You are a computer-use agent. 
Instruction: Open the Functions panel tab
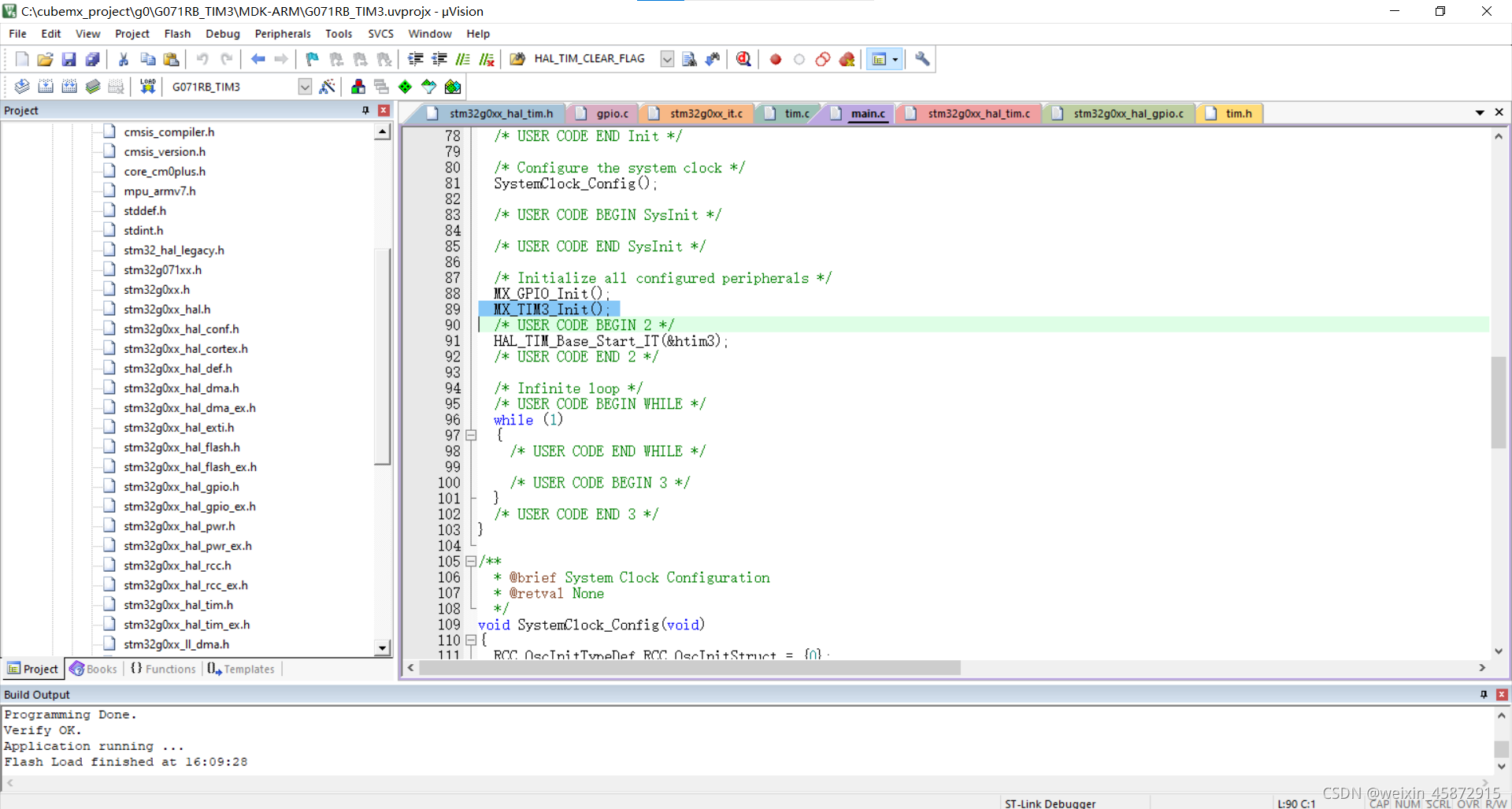coord(163,669)
